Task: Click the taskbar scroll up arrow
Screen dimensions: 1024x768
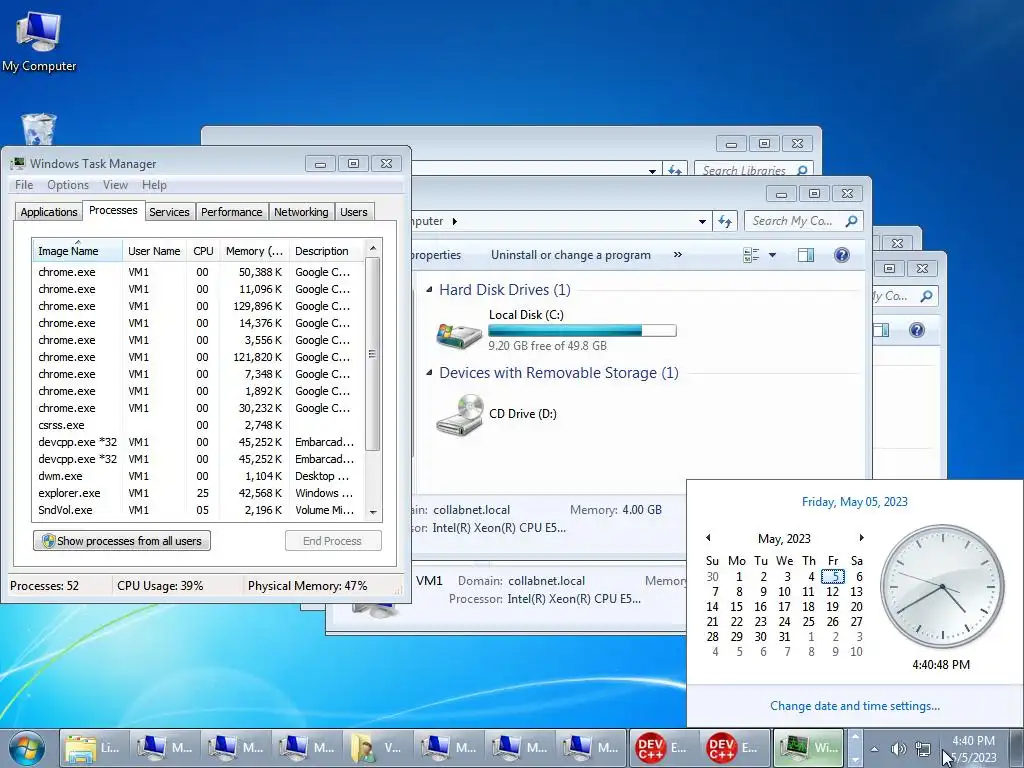Action: [854, 737]
